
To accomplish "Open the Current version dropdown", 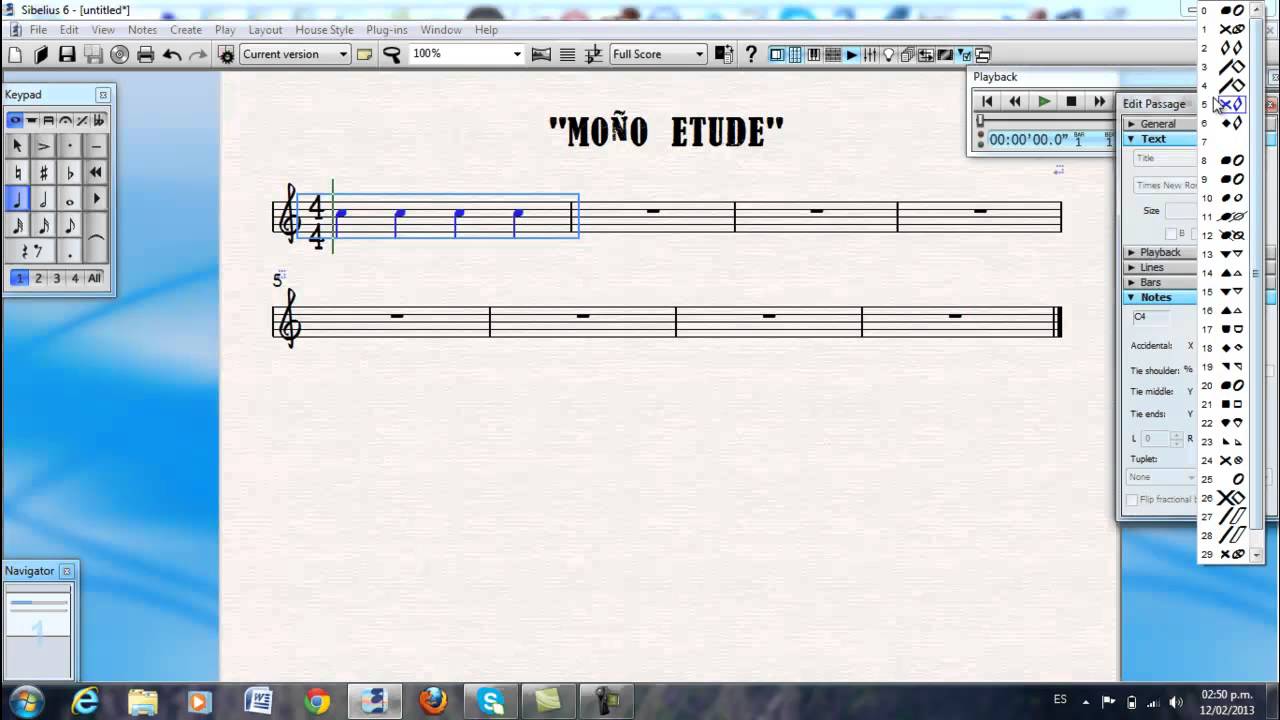I will (x=294, y=54).
